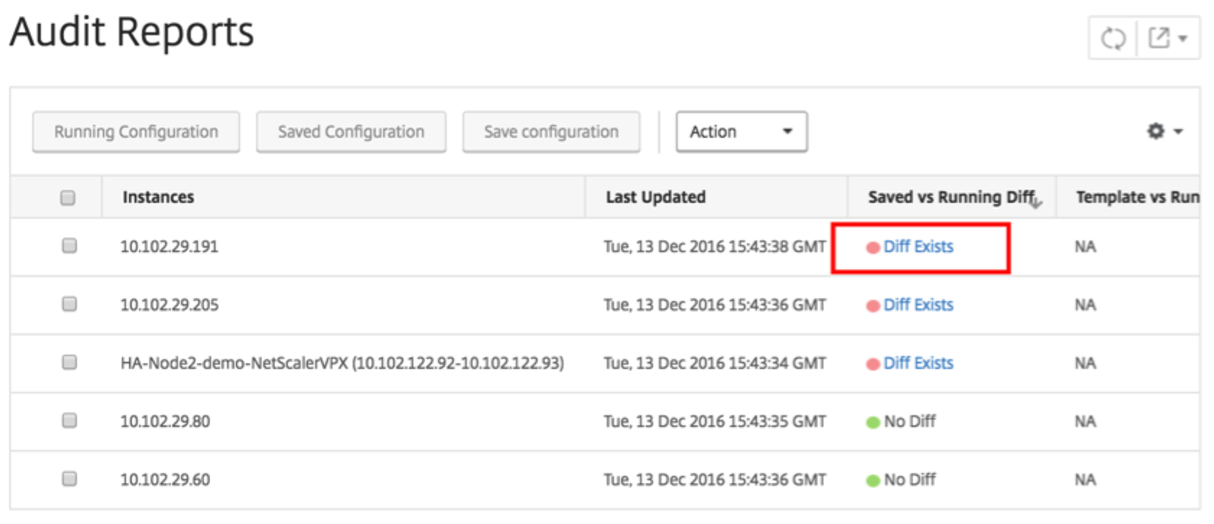
Task: Refresh the Audit Reports page
Action: coord(1113,39)
